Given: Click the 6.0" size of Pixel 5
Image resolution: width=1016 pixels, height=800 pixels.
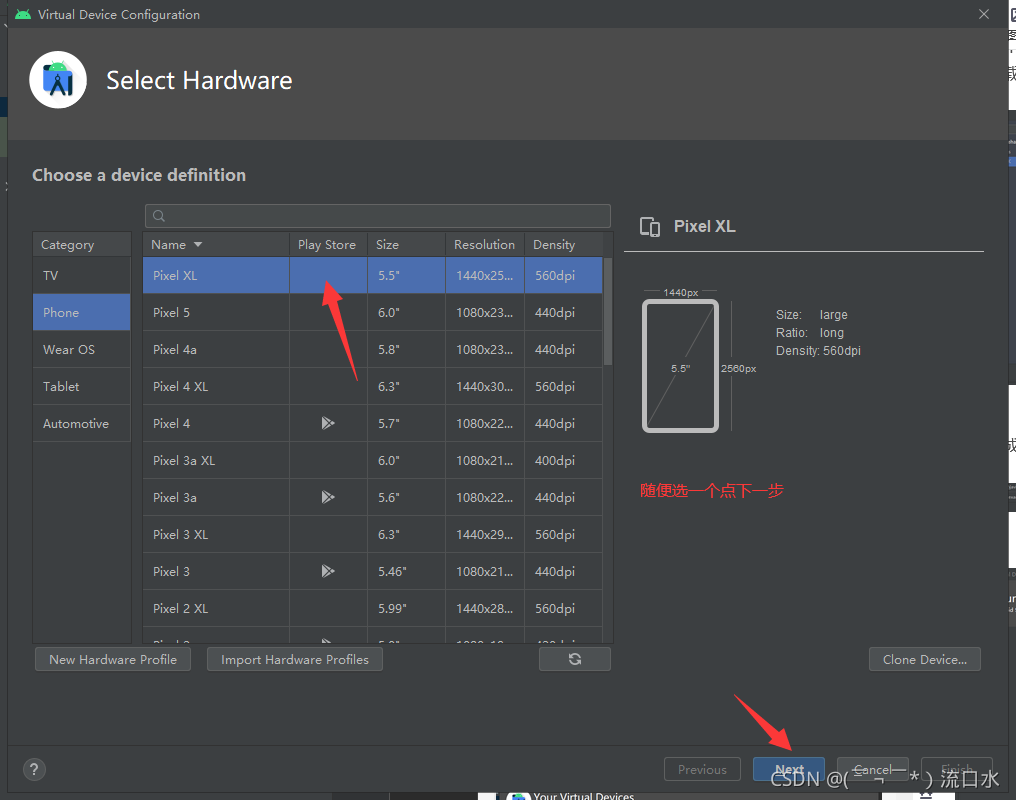Looking at the screenshot, I should [x=389, y=312].
